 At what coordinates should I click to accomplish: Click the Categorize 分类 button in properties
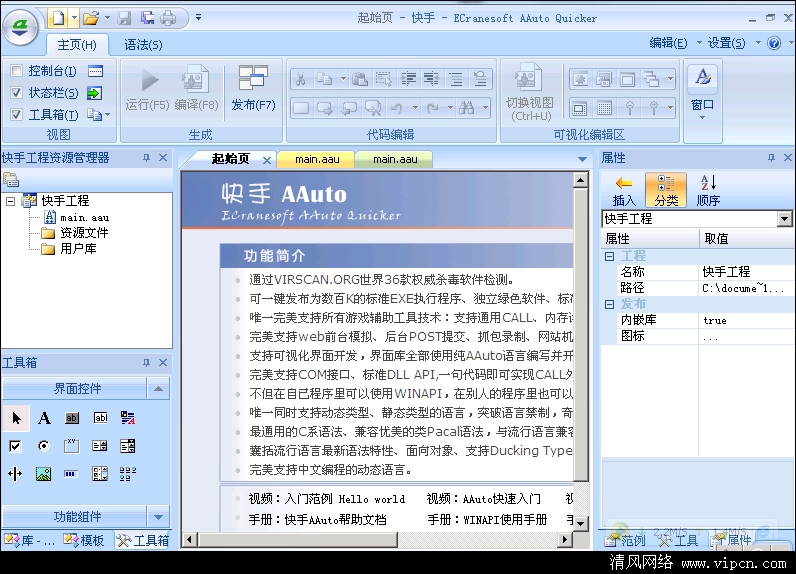(666, 190)
